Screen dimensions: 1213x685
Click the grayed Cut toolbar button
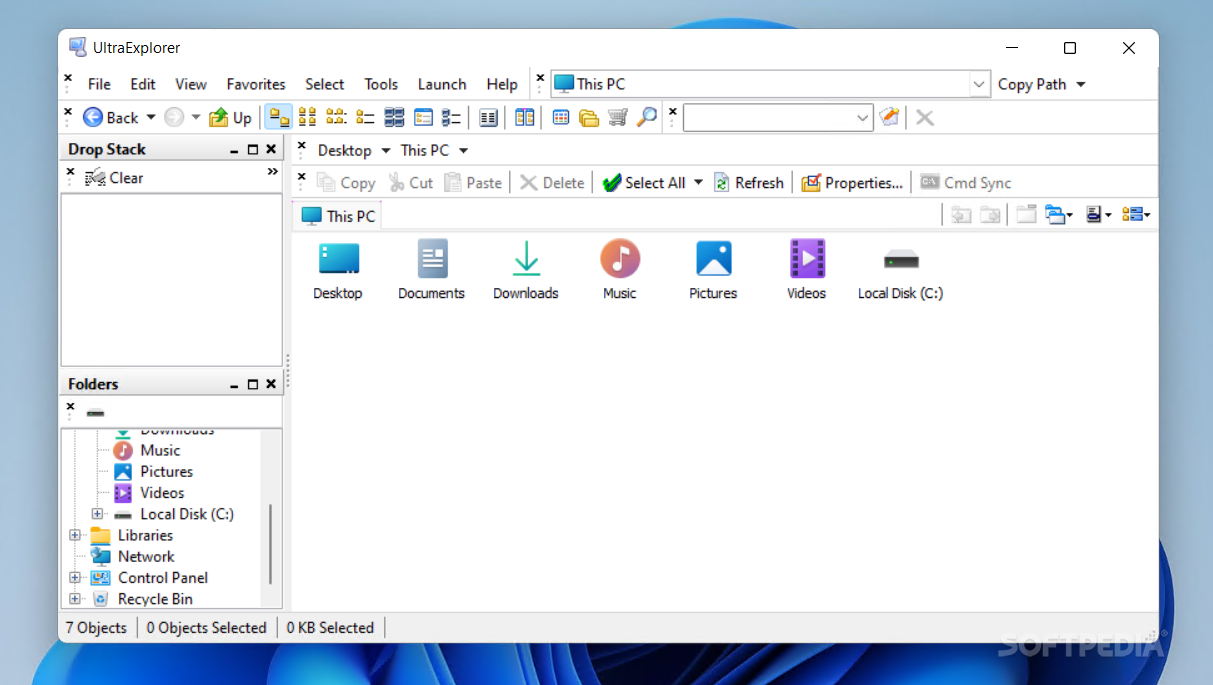click(x=411, y=182)
